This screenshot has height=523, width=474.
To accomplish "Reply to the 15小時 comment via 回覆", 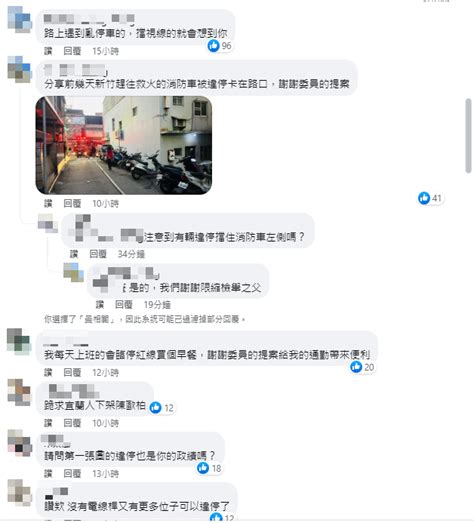I will (72, 51).
